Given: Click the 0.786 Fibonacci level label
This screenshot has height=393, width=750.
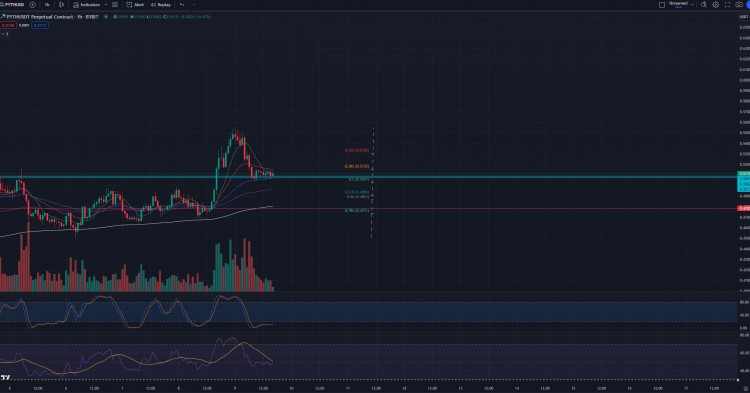Looking at the screenshot, I should pos(357,210).
